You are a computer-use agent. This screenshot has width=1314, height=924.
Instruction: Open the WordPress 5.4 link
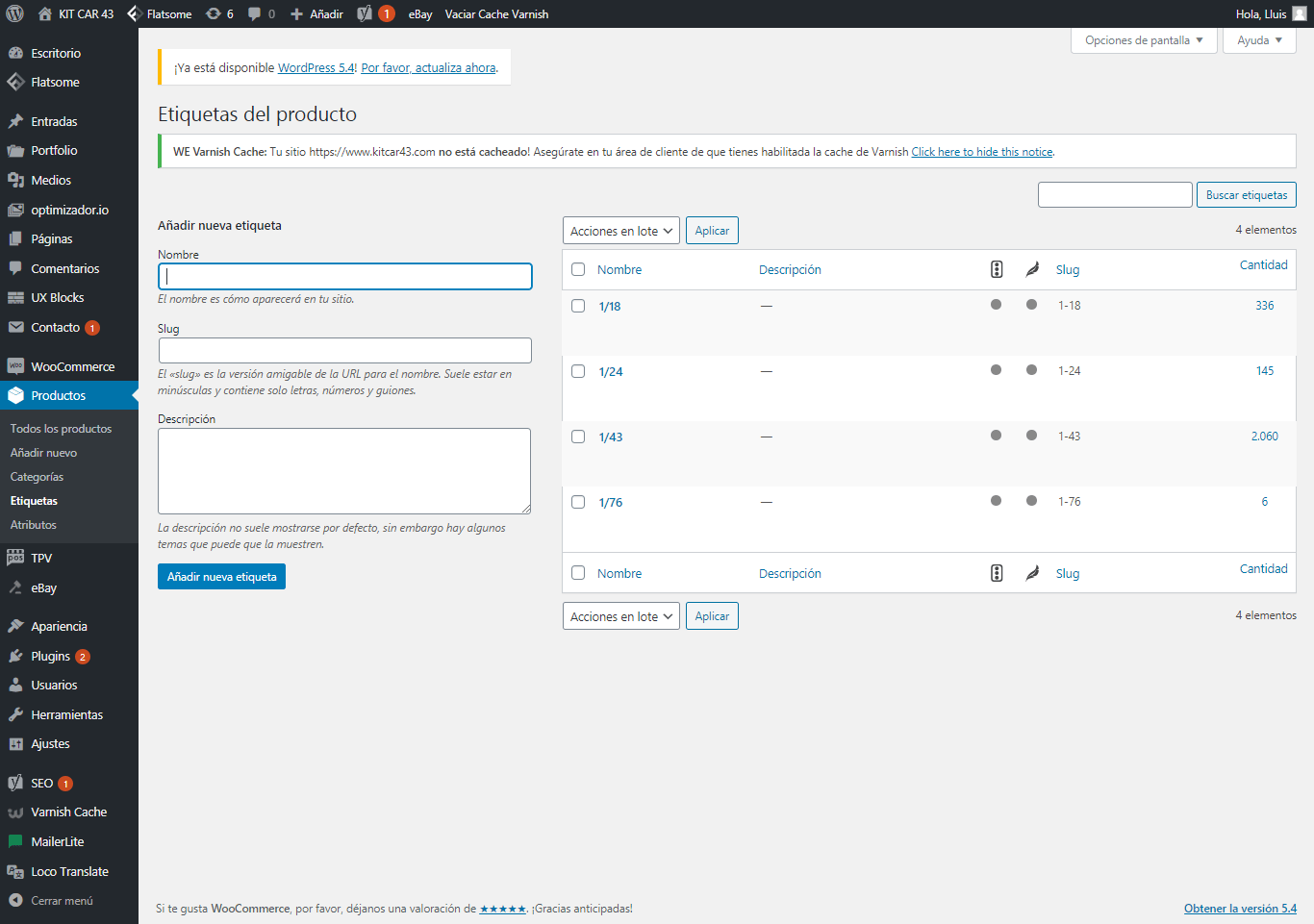316,68
